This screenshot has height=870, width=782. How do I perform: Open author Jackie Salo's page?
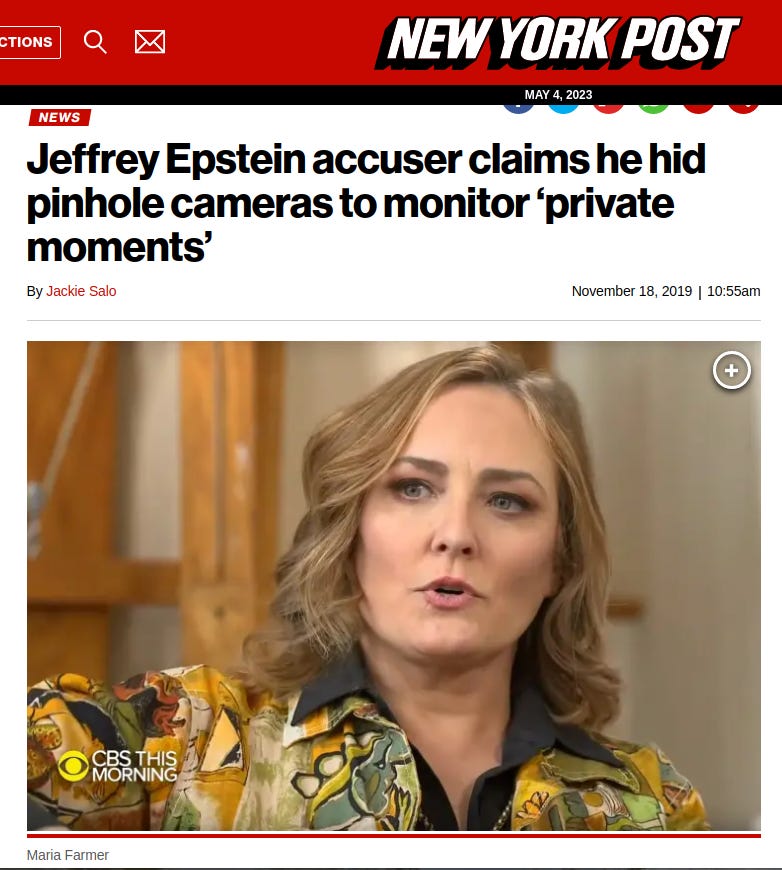[x=81, y=291]
